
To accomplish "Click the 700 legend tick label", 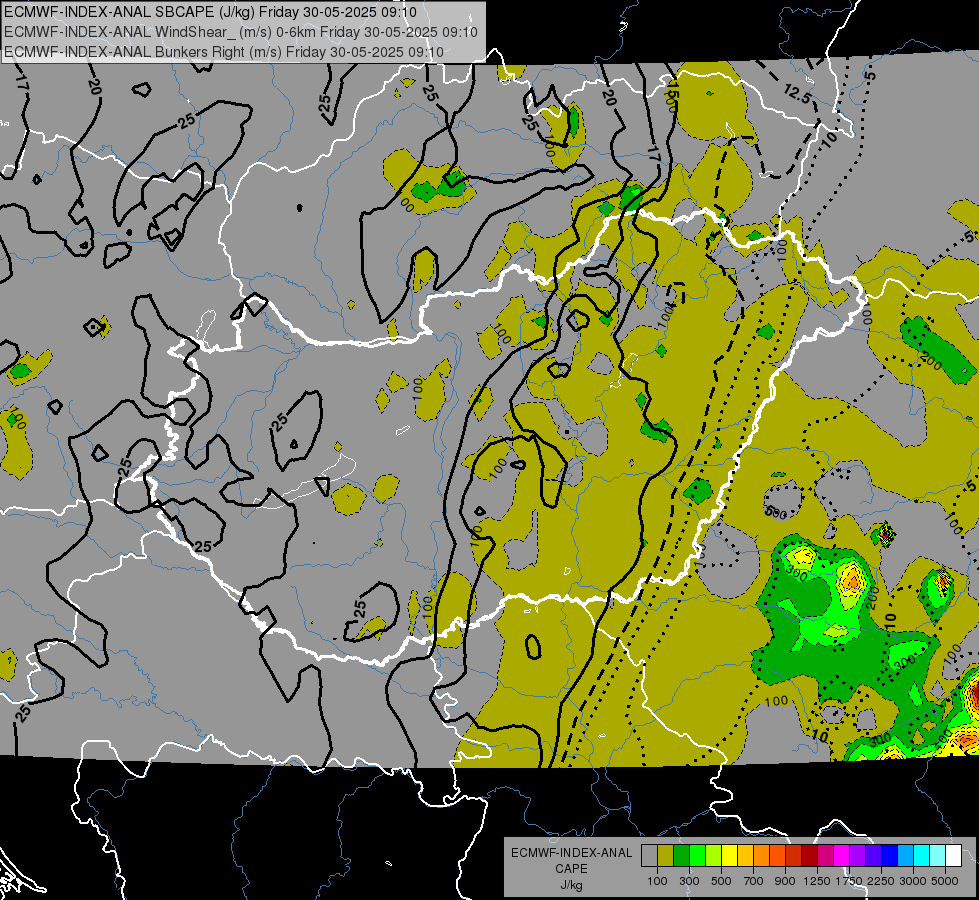I will 754,881.
